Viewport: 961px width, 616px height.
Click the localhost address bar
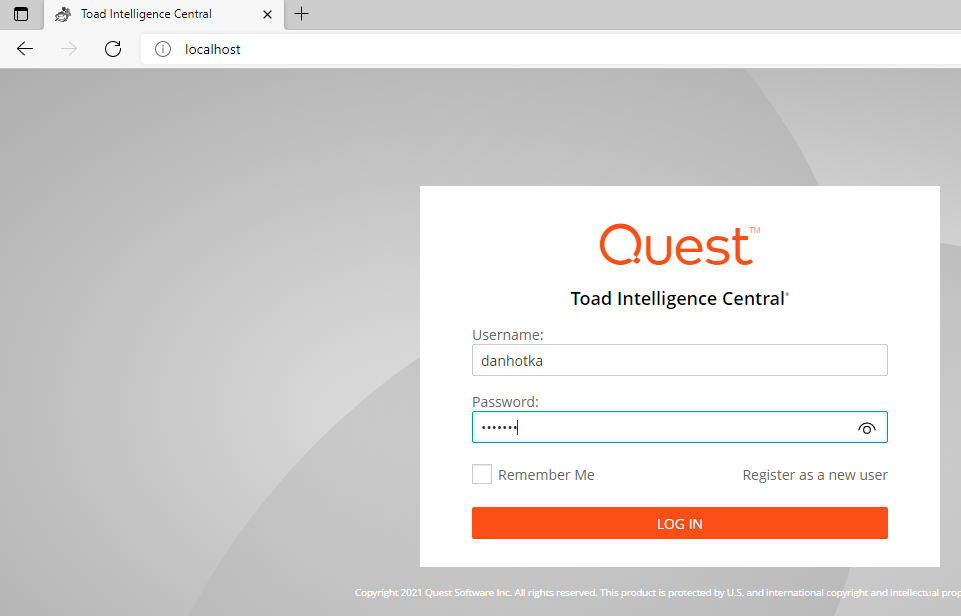point(552,49)
